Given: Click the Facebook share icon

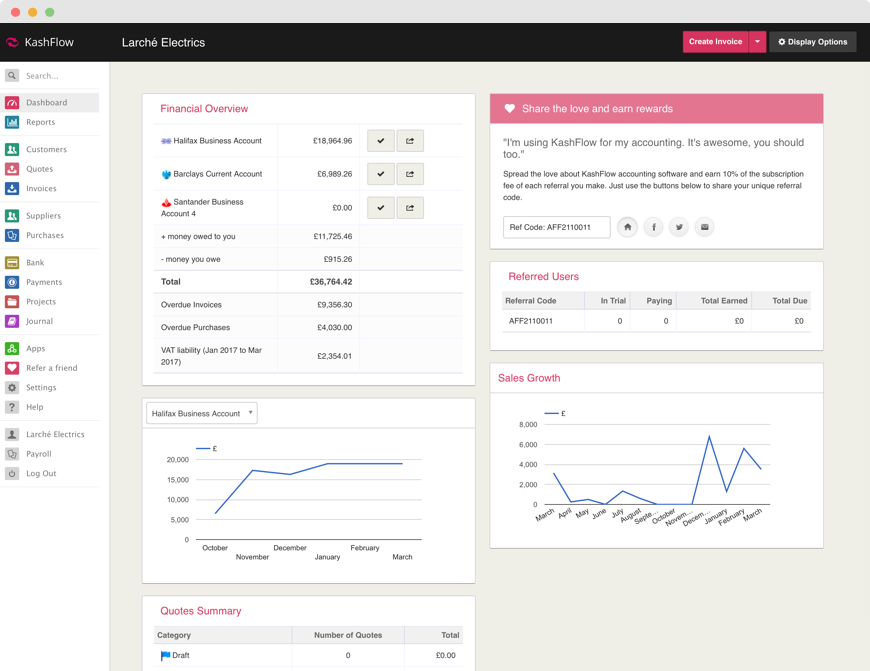Looking at the screenshot, I should pyautogui.click(x=653, y=227).
